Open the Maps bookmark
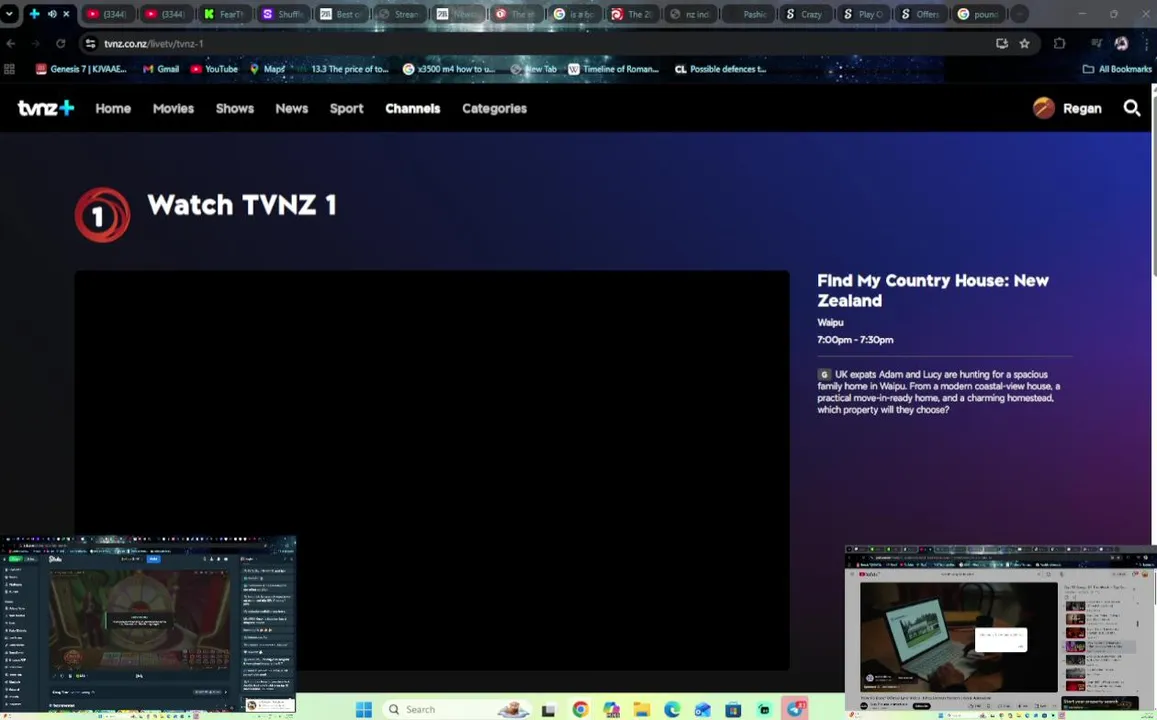Image resolution: width=1157 pixels, height=720 pixels. point(267,69)
